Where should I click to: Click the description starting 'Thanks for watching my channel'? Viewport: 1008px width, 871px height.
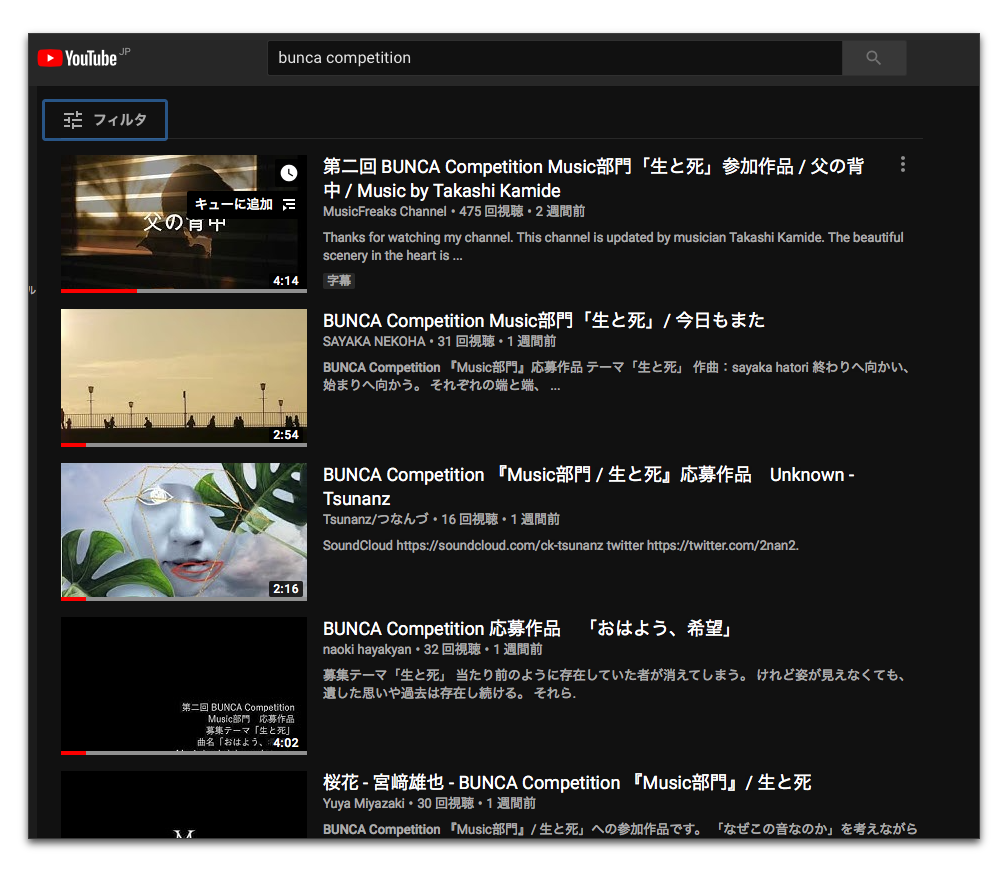point(613,246)
